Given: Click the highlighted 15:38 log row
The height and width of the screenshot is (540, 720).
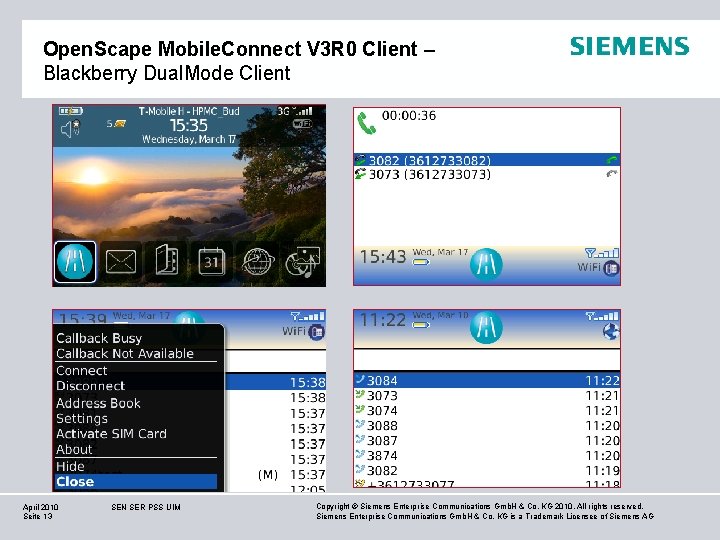Looking at the screenshot, I should (x=276, y=382).
